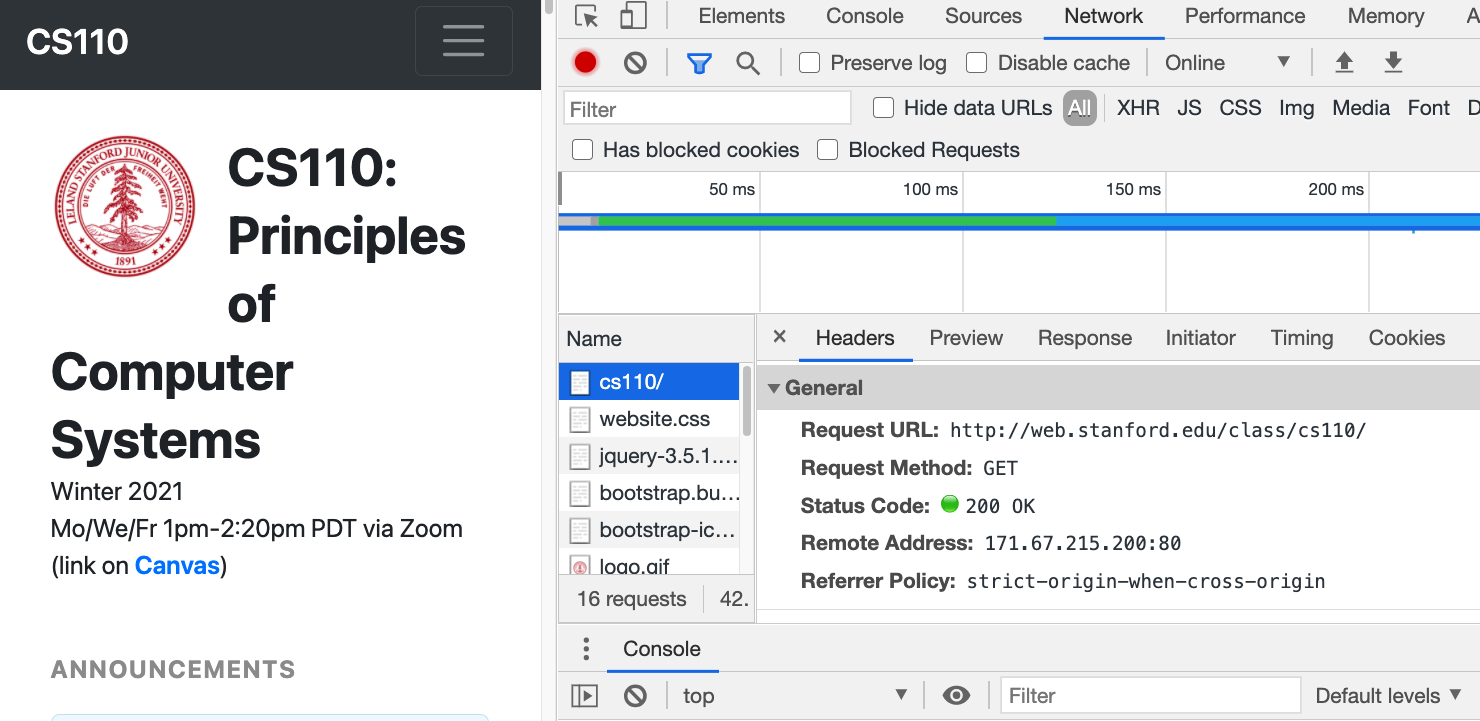Viewport: 1480px width, 721px height.
Task: Select the bootstrap.bu... request row
Action: [649, 493]
